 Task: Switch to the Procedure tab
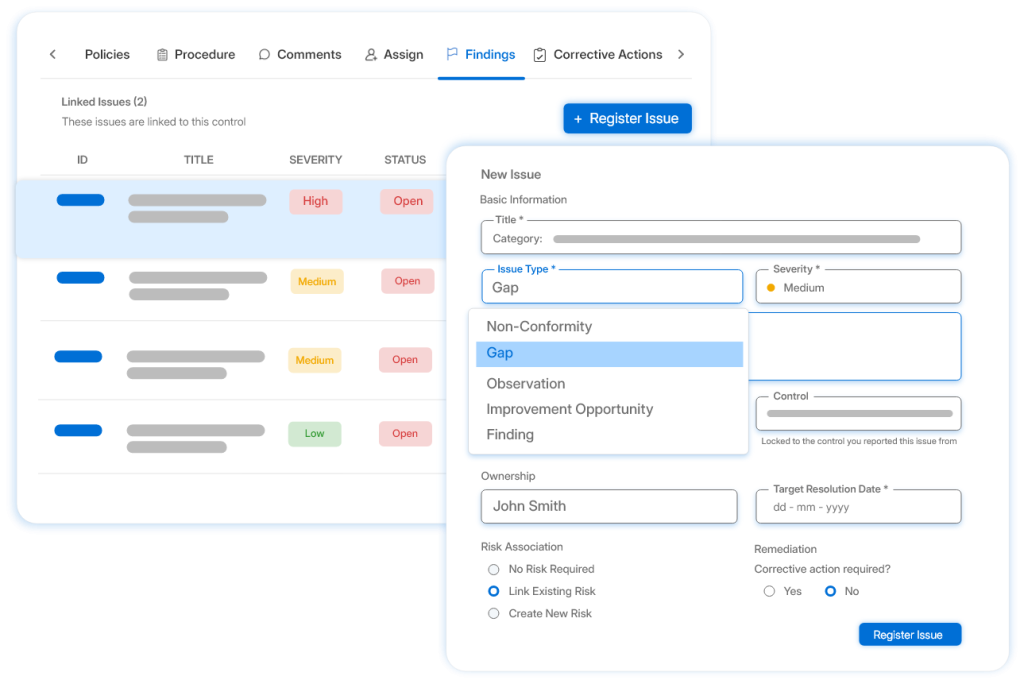pyautogui.click(x=196, y=54)
